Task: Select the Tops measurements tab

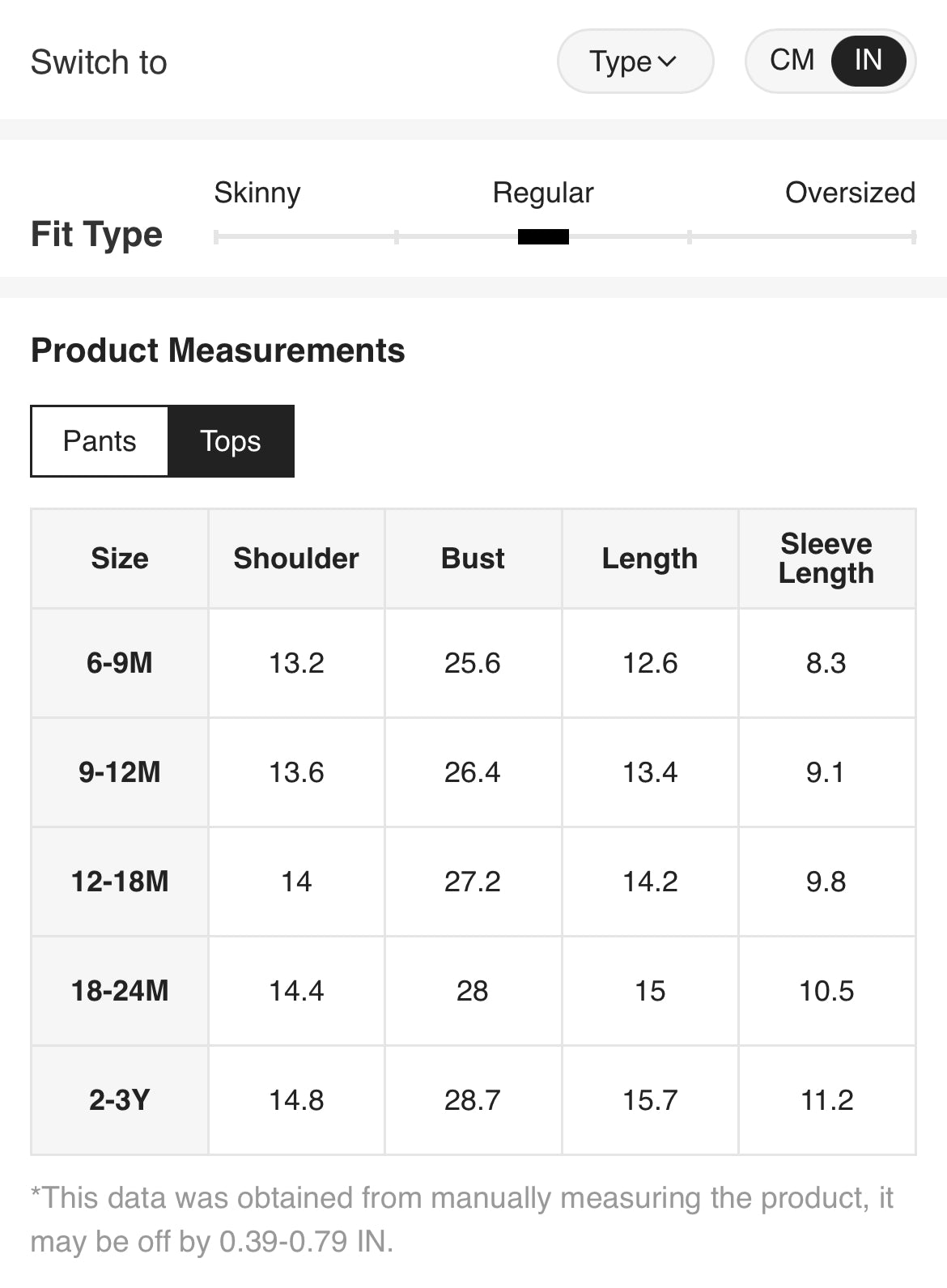Action: click(231, 441)
